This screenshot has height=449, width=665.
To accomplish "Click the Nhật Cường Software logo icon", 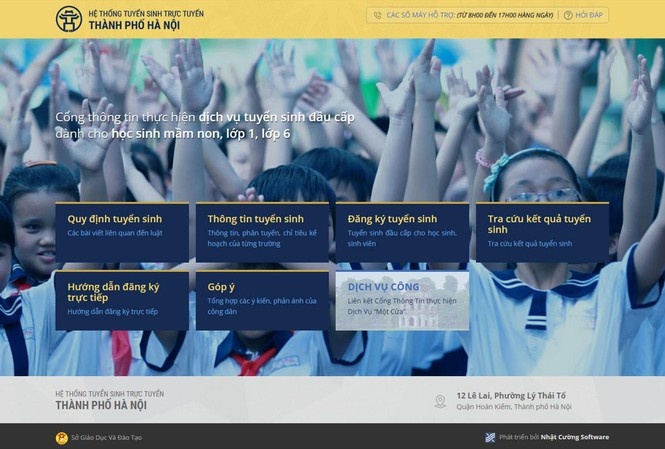I will 490,437.
